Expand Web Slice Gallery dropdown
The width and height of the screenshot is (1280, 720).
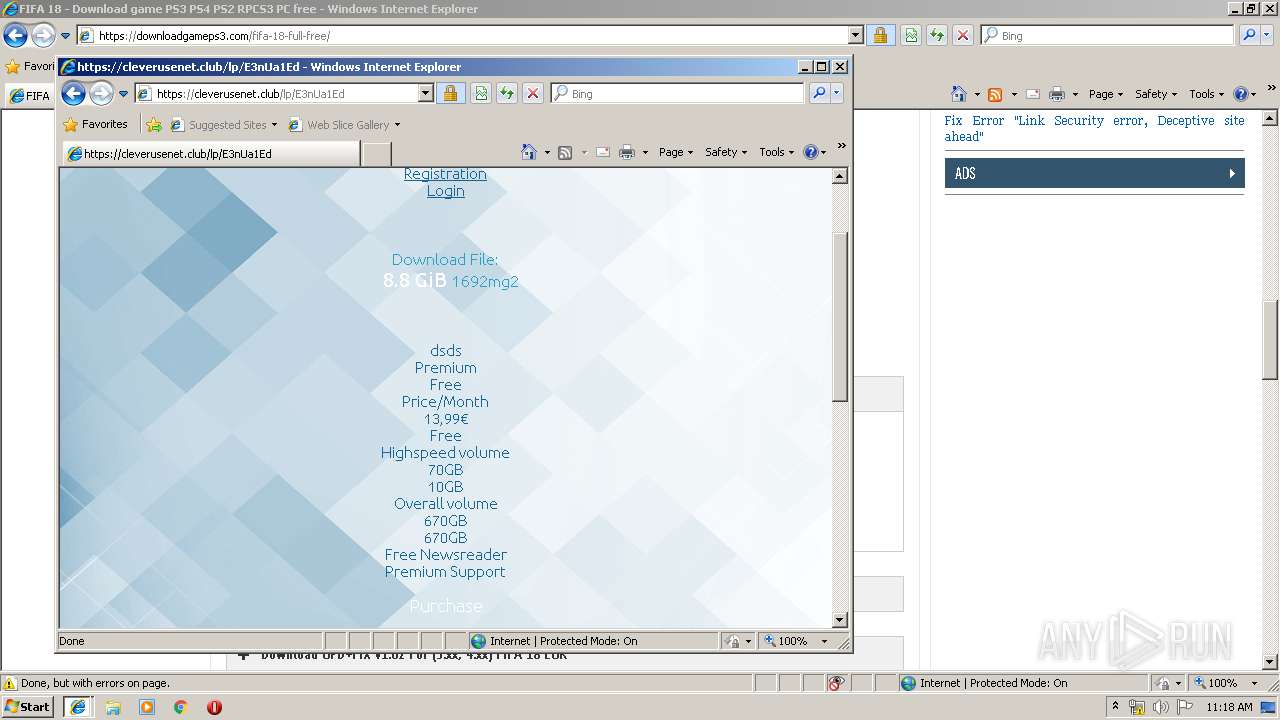tap(397, 125)
